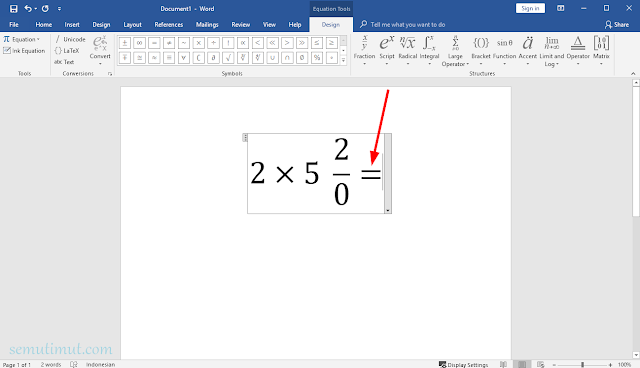640x368 pixels.
Task: Insert the greater-than-or-equal symbol
Action: pyautogui.click(x=331, y=42)
